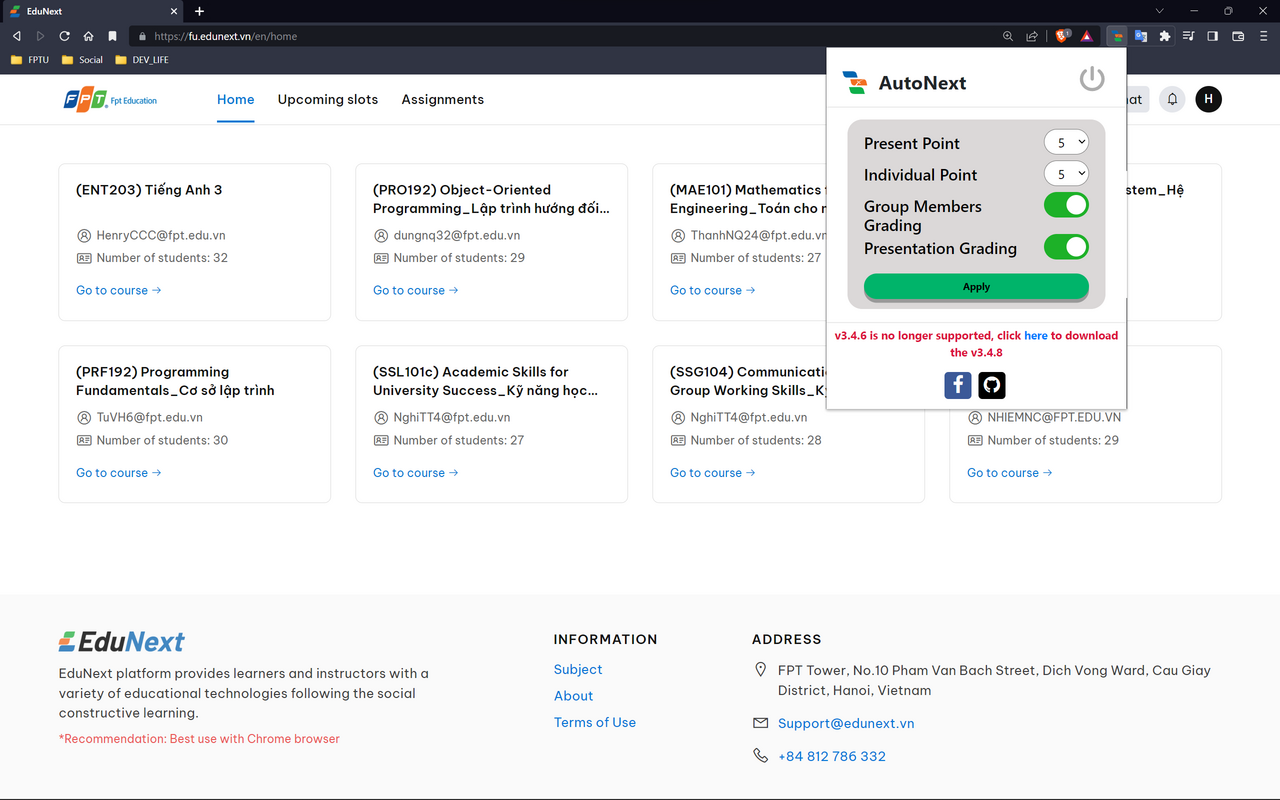Viewport: 1280px width, 800px height.
Task: Open the Extensions puzzle piece icon
Action: [1165, 36]
